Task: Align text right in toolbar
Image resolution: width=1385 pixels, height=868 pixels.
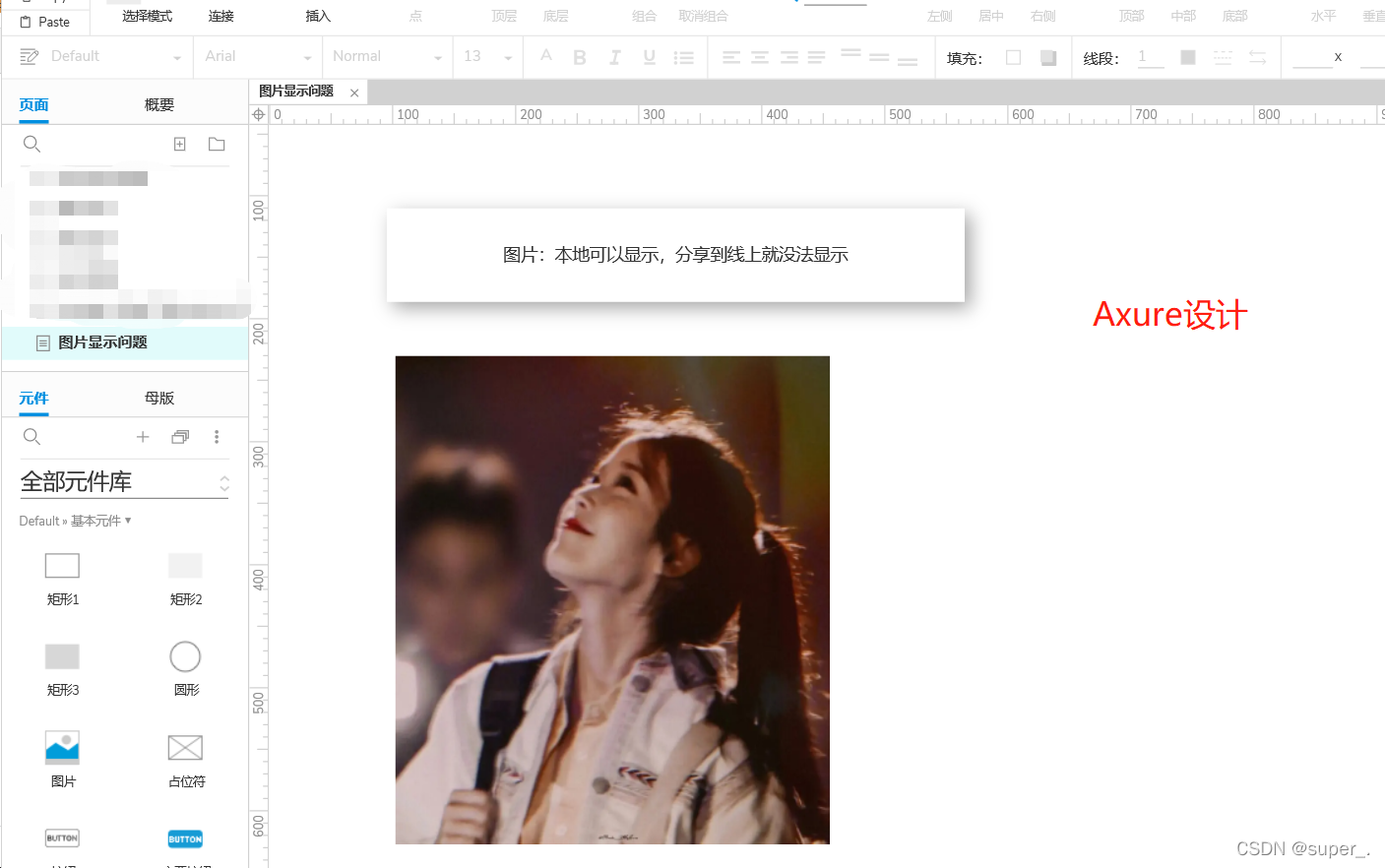Action: (x=788, y=57)
